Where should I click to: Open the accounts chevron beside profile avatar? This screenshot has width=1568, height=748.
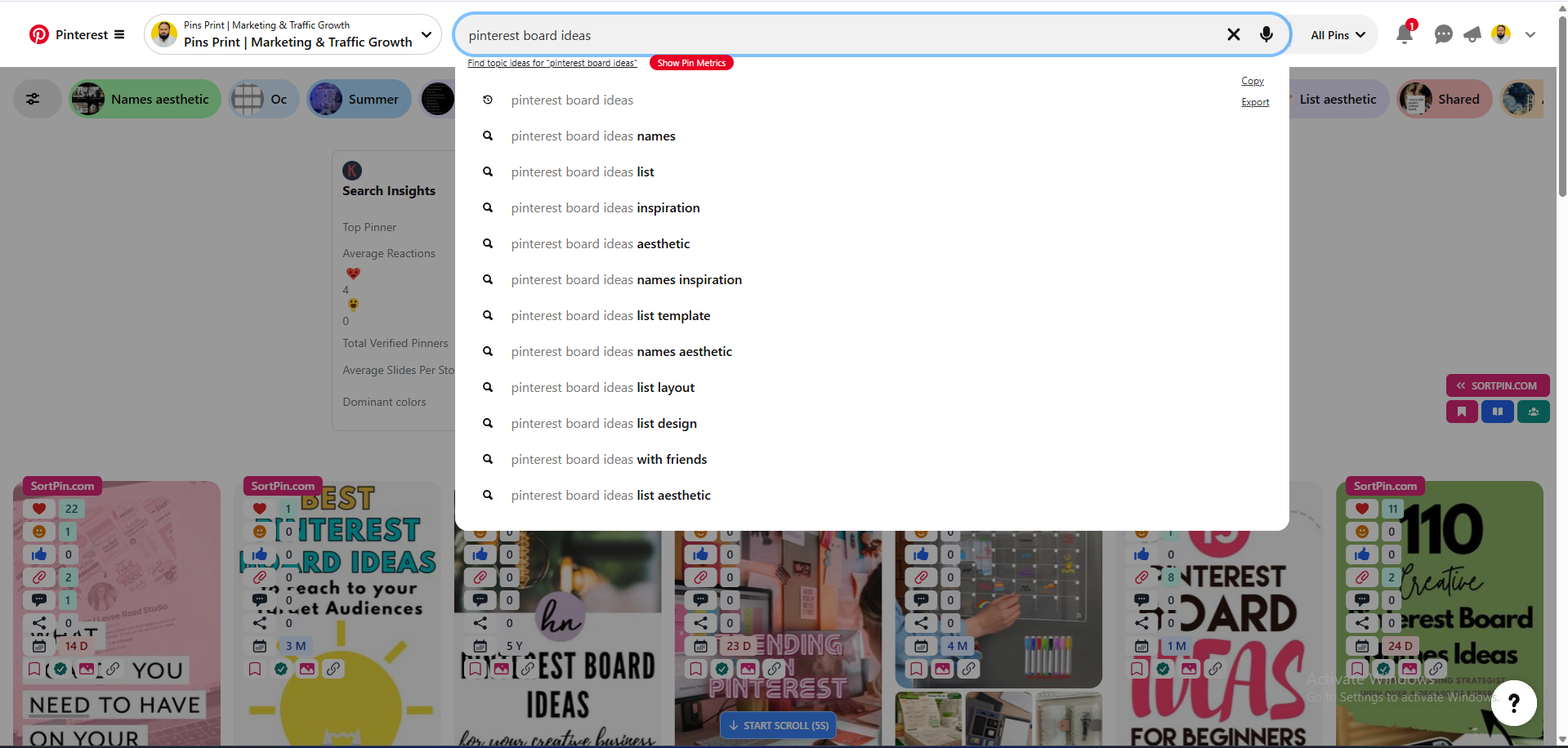[1530, 34]
